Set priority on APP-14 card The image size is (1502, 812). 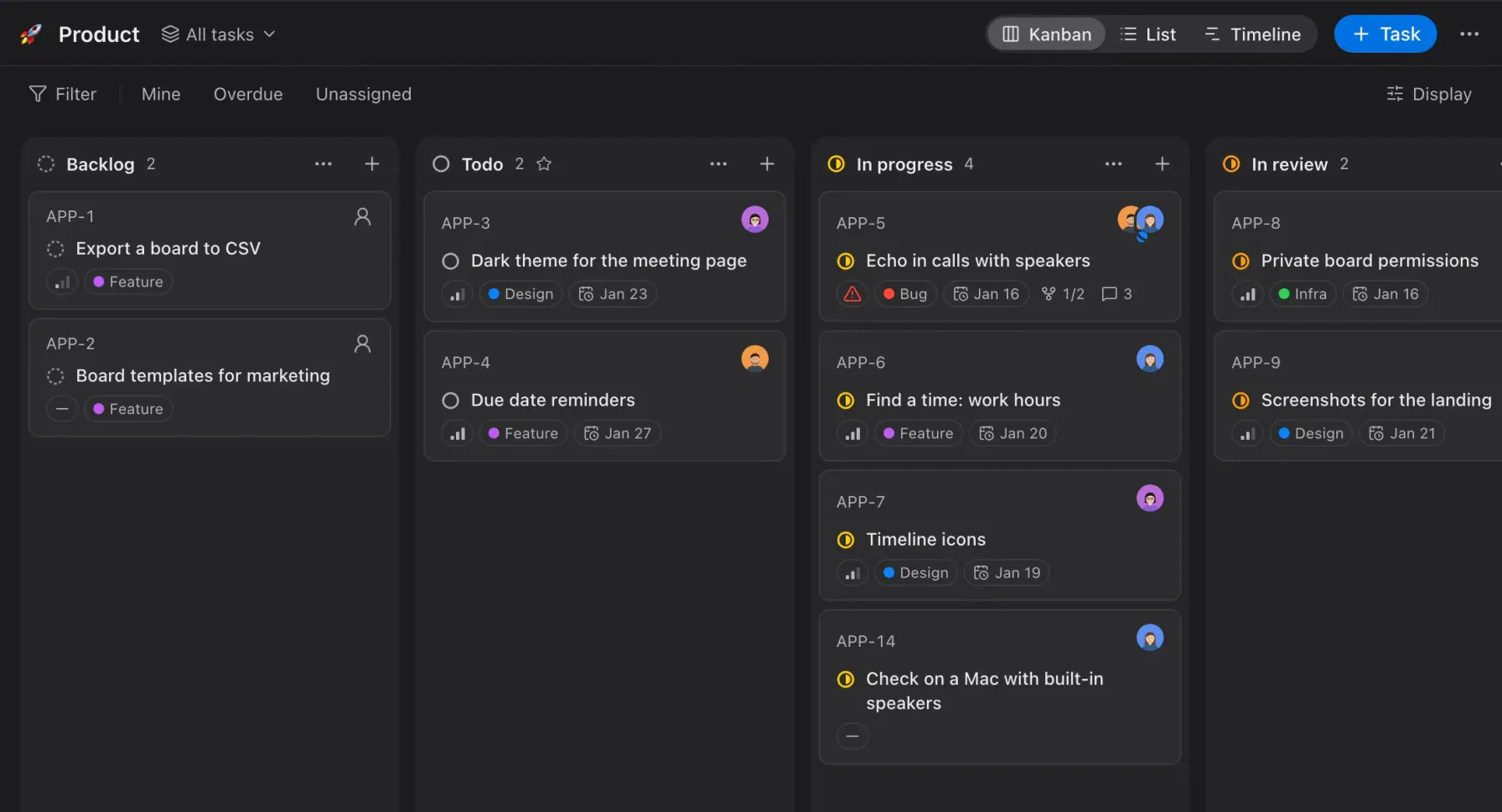click(852, 737)
